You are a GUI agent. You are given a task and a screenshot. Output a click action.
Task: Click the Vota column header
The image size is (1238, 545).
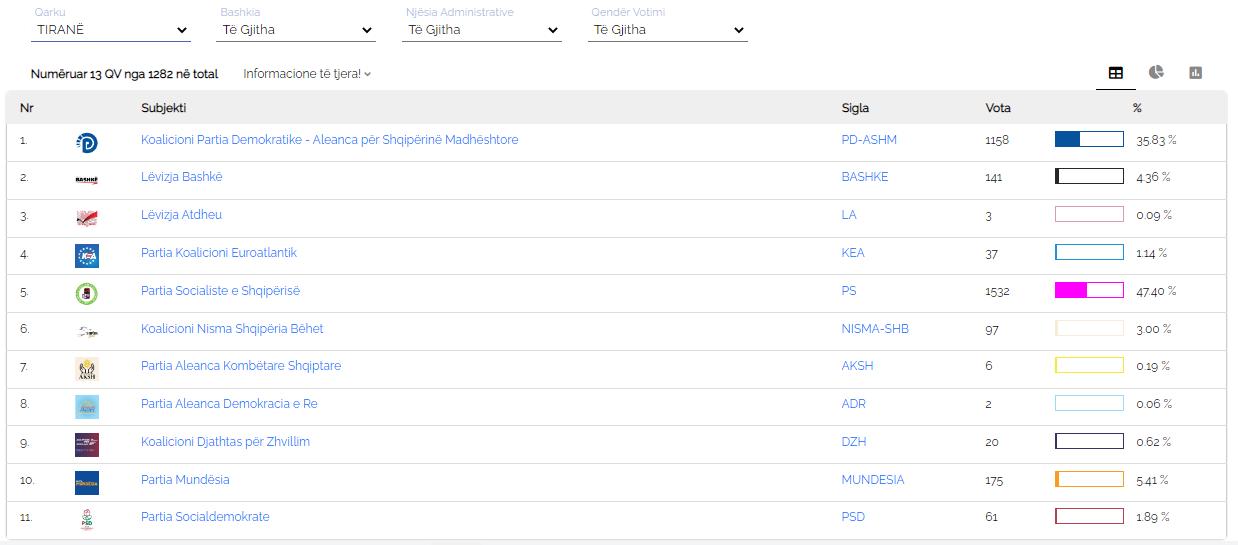point(998,108)
